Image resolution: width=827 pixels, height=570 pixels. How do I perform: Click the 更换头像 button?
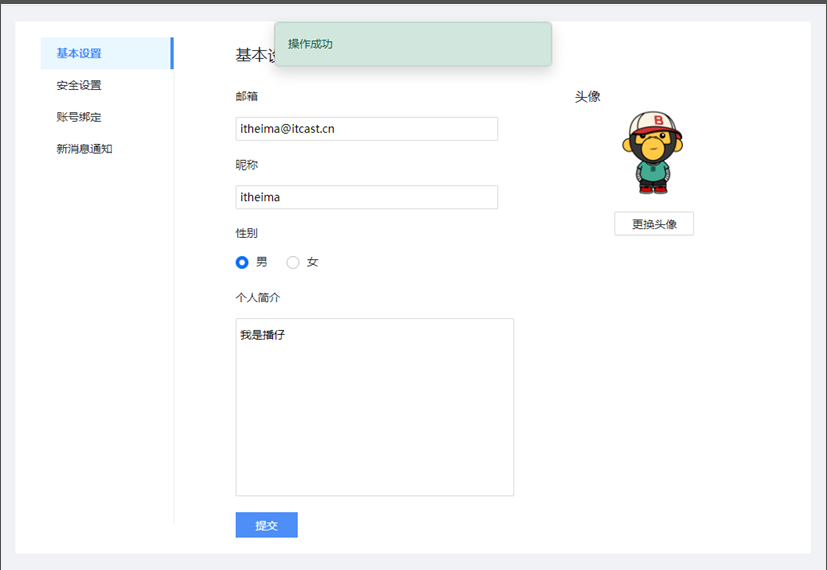[654, 224]
